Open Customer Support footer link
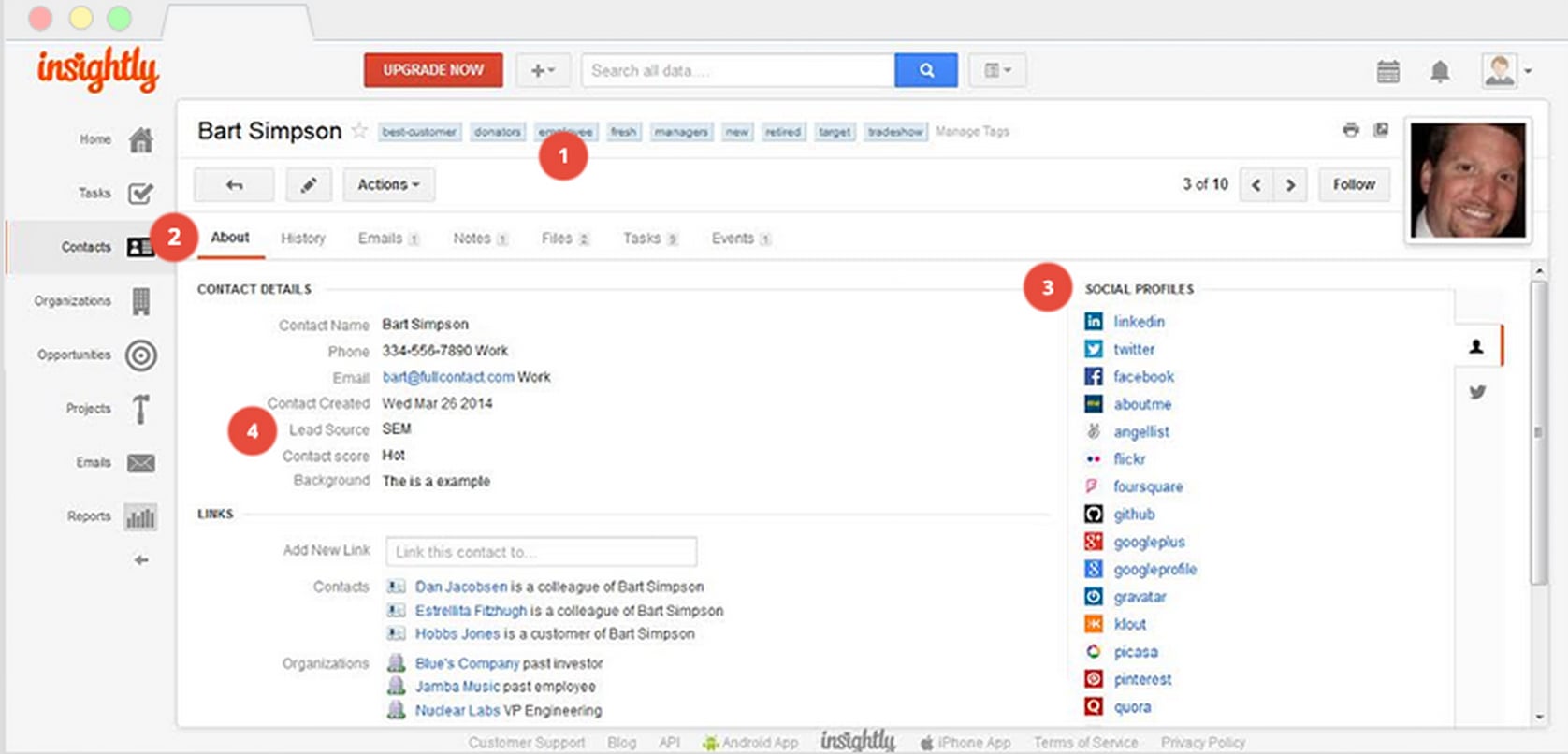Screen dimensions: 1568x754 coord(527,743)
